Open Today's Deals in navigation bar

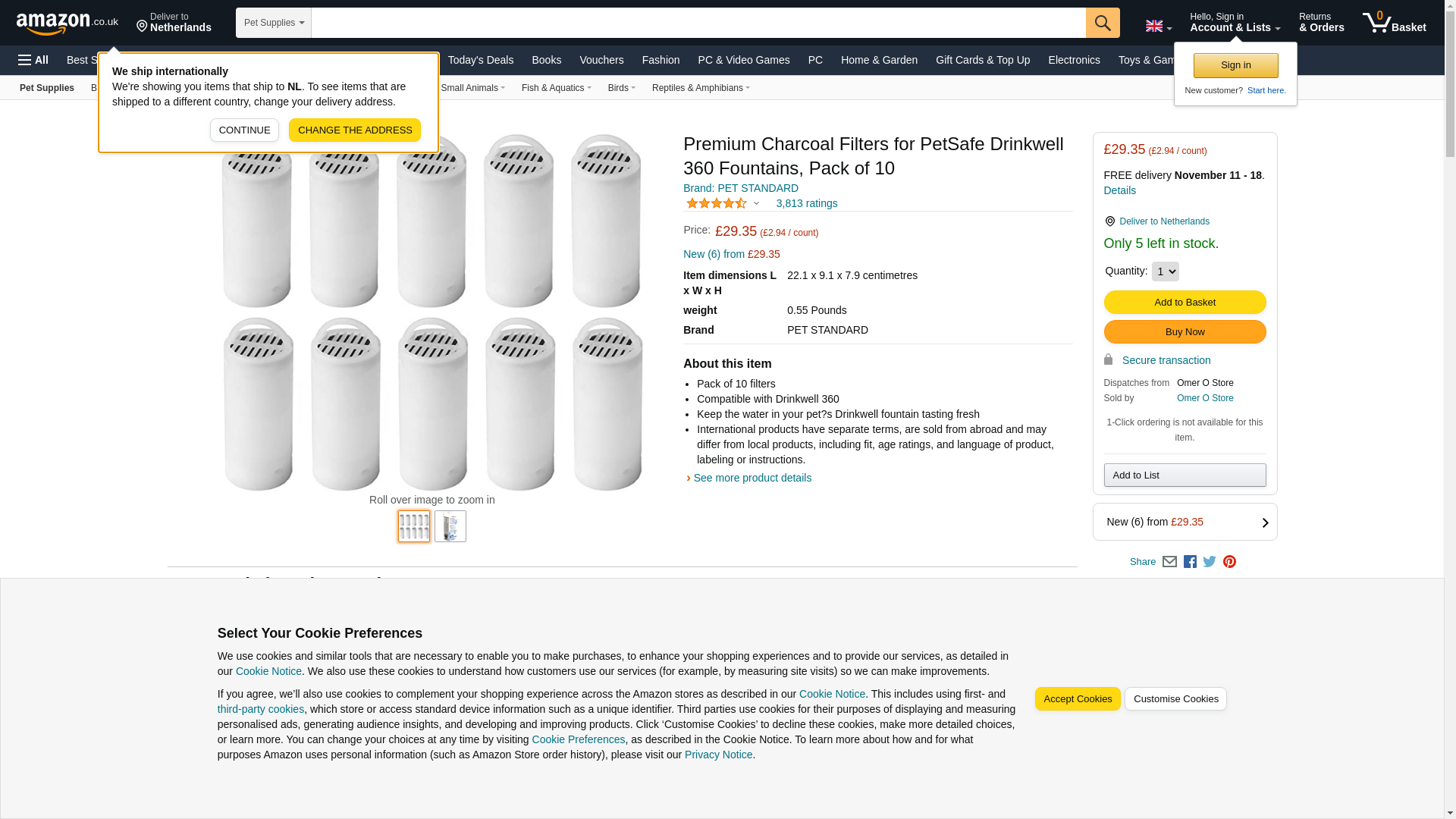pyautogui.click(x=480, y=60)
